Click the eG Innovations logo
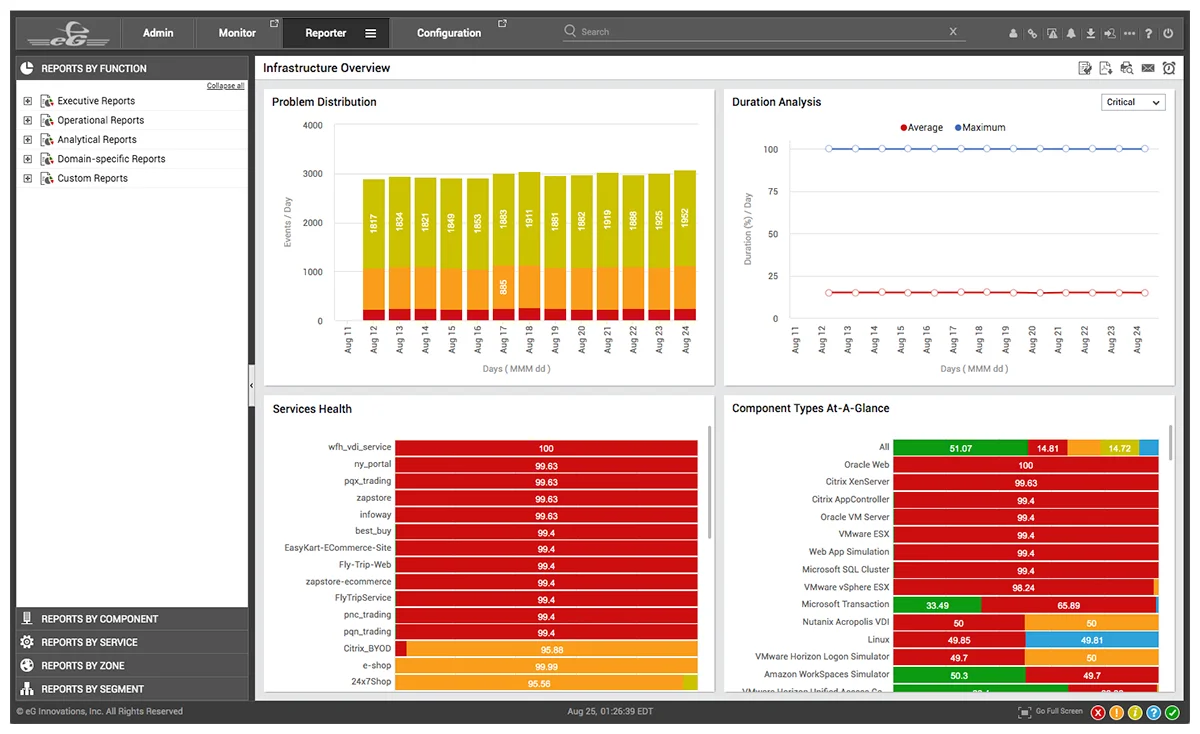 point(68,33)
